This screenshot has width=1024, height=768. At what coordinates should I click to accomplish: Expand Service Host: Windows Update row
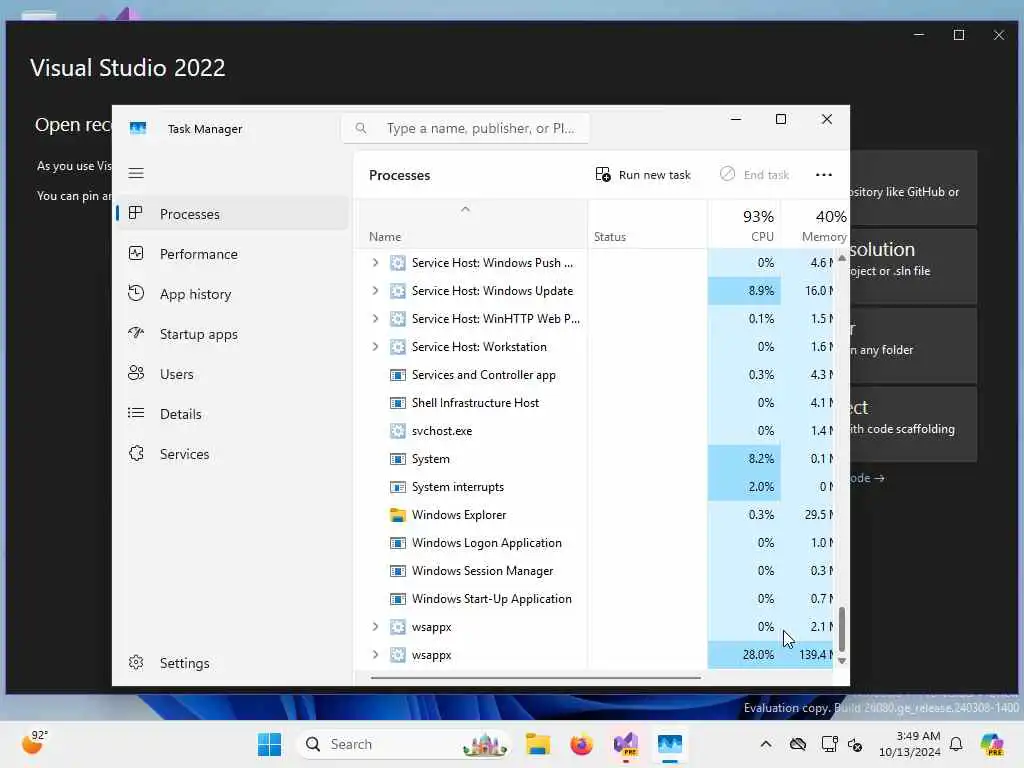click(x=375, y=291)
